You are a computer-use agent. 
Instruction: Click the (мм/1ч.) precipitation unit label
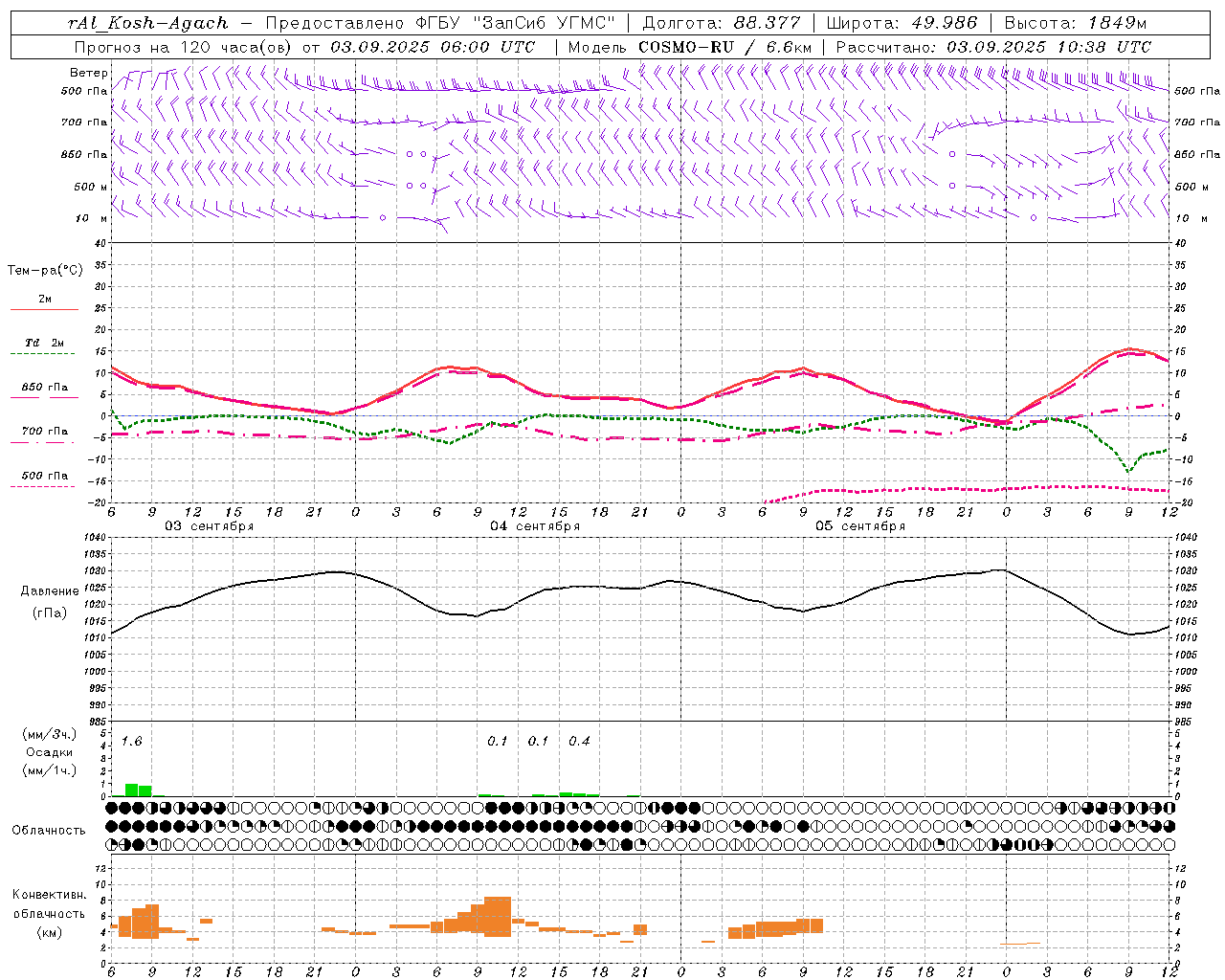click(50, 770)
